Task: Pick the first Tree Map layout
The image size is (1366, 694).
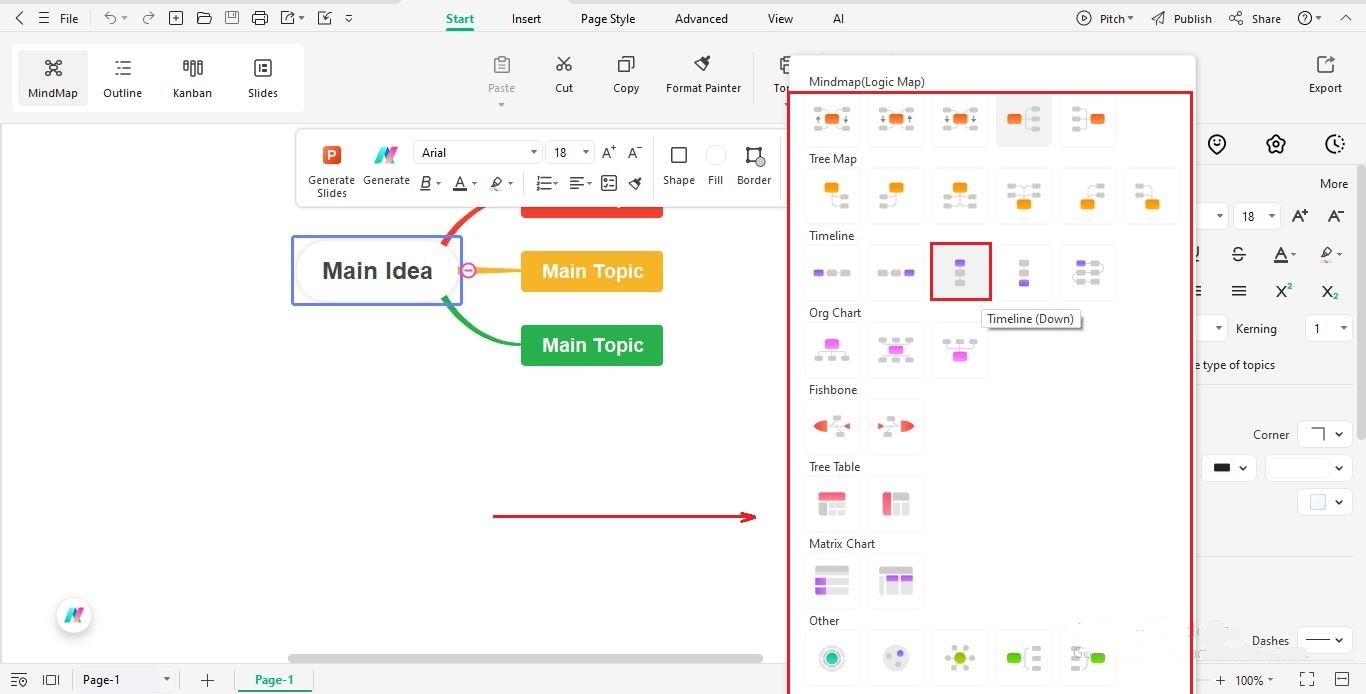Action: (x=832, y=195)
